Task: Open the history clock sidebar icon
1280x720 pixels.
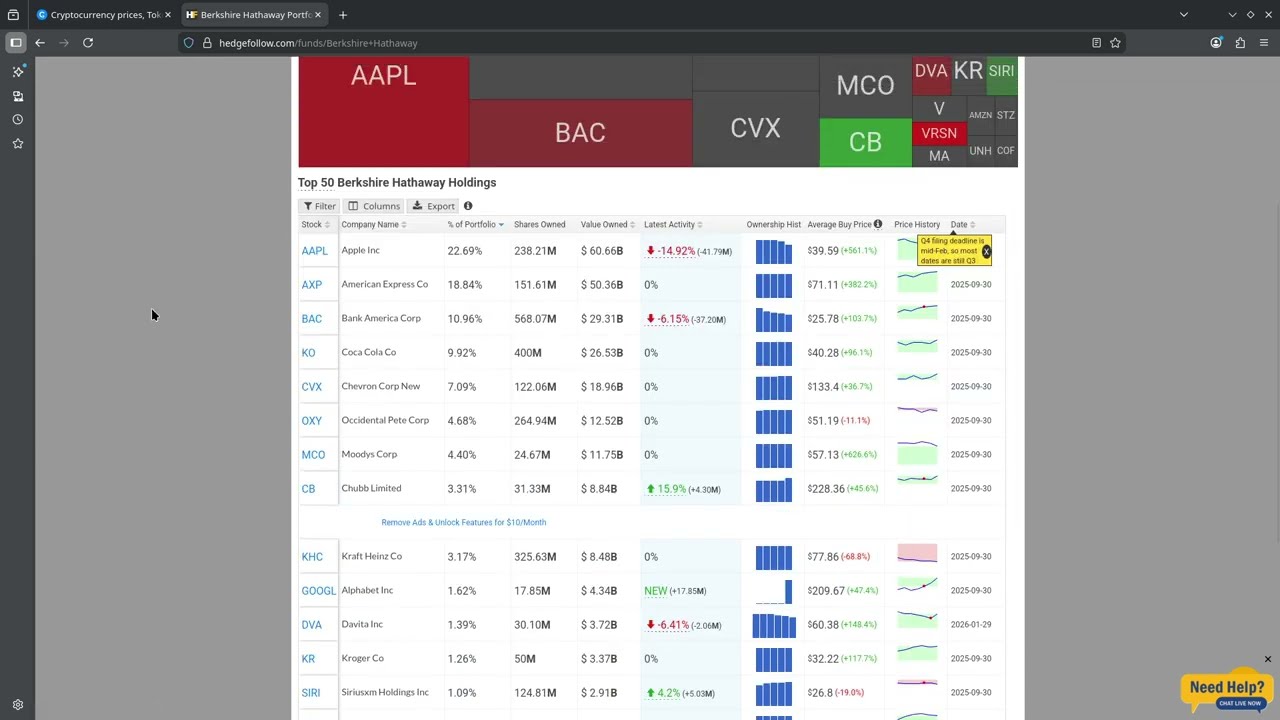Action: tap(17, 120)
